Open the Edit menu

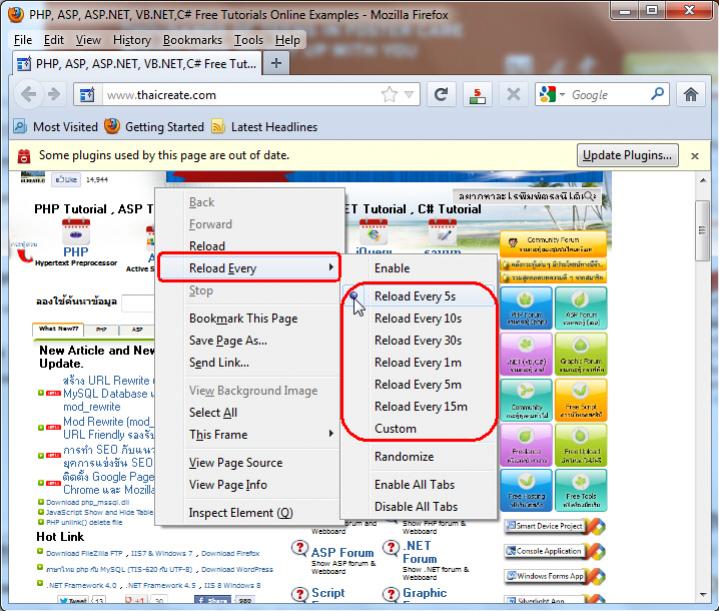coord(54,40)
